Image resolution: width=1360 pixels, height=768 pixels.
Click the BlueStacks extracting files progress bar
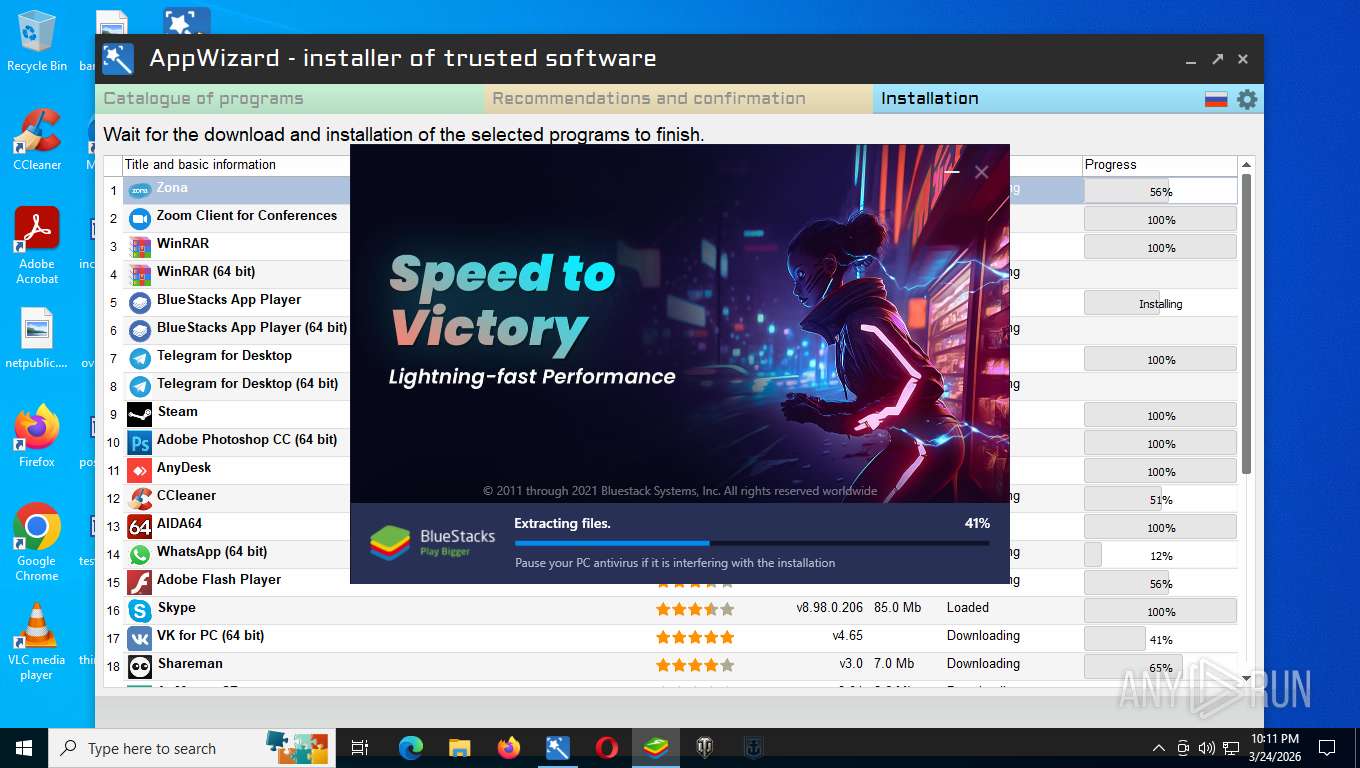coord(752,543)
